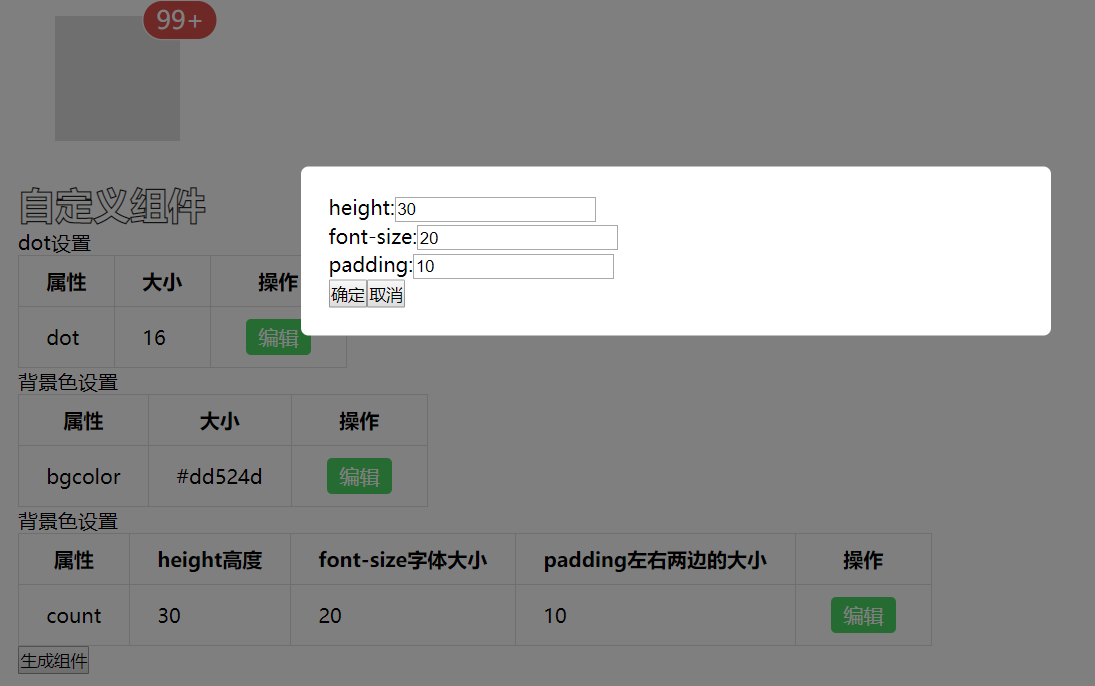Click the font-size字体大小 column header

(403, 560)
